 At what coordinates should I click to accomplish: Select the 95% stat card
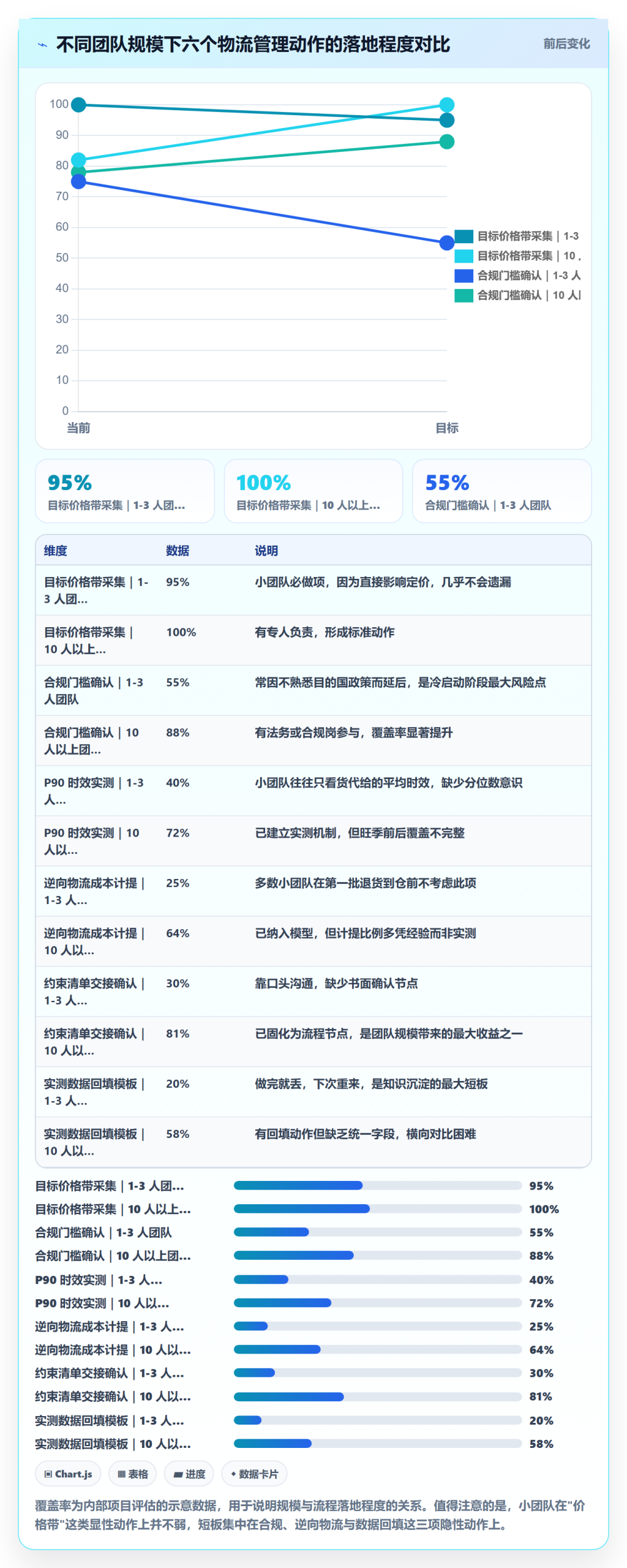[125, 491]
